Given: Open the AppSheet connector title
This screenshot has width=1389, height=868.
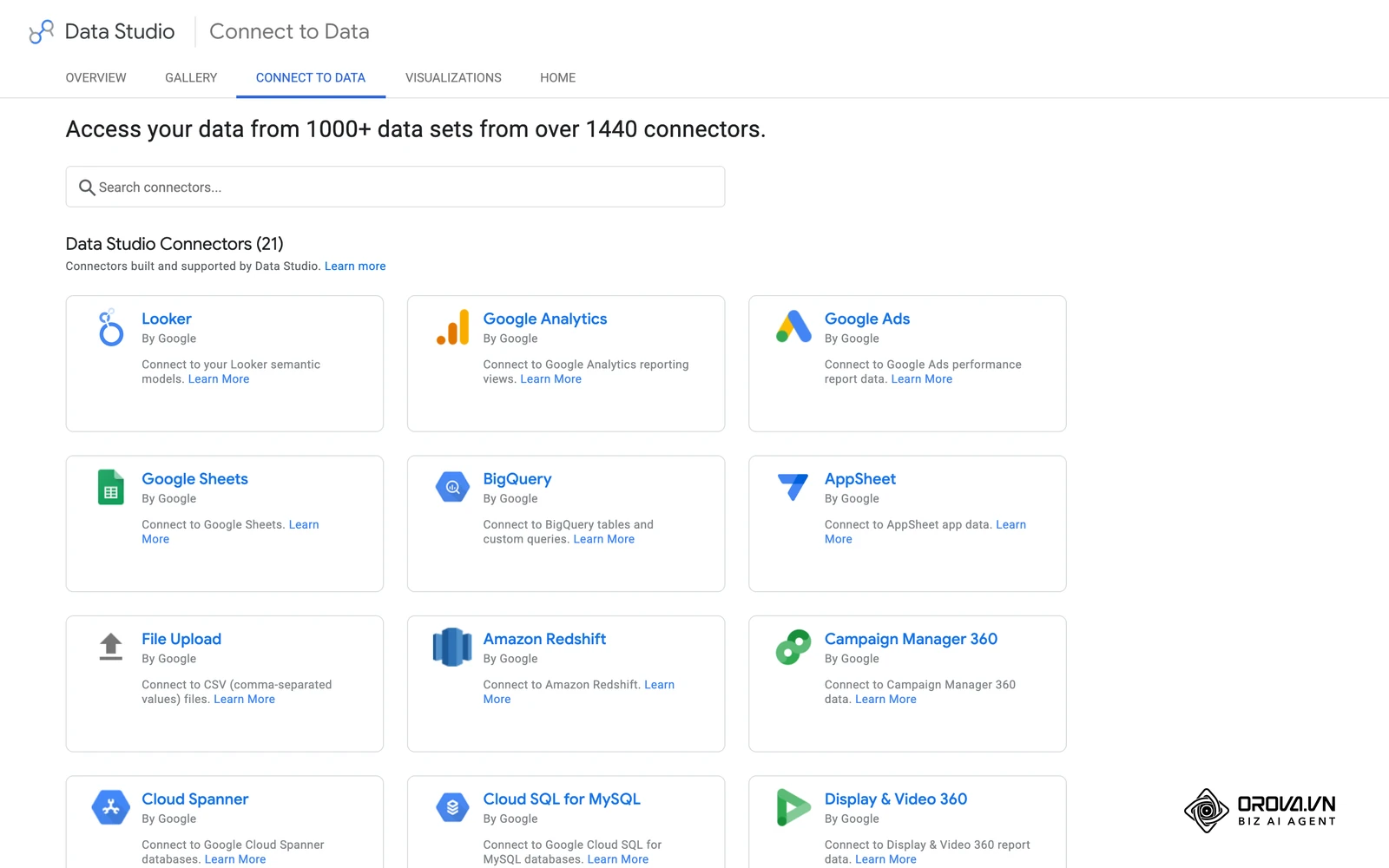Looking at the screenshot, I should 860,479.
